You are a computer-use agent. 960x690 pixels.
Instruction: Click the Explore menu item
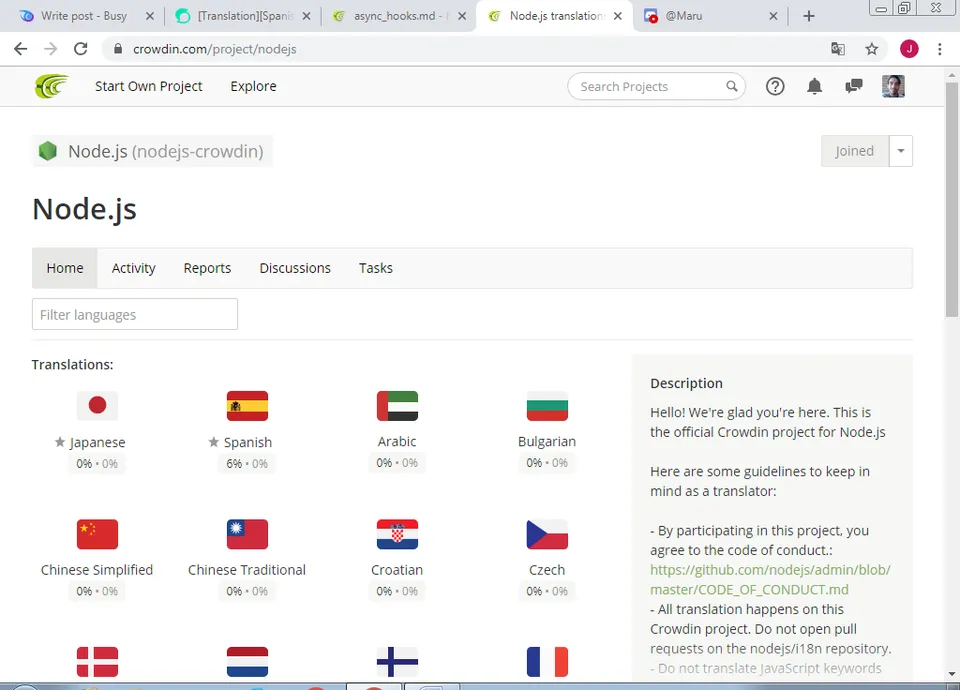[x=253, y=86]
